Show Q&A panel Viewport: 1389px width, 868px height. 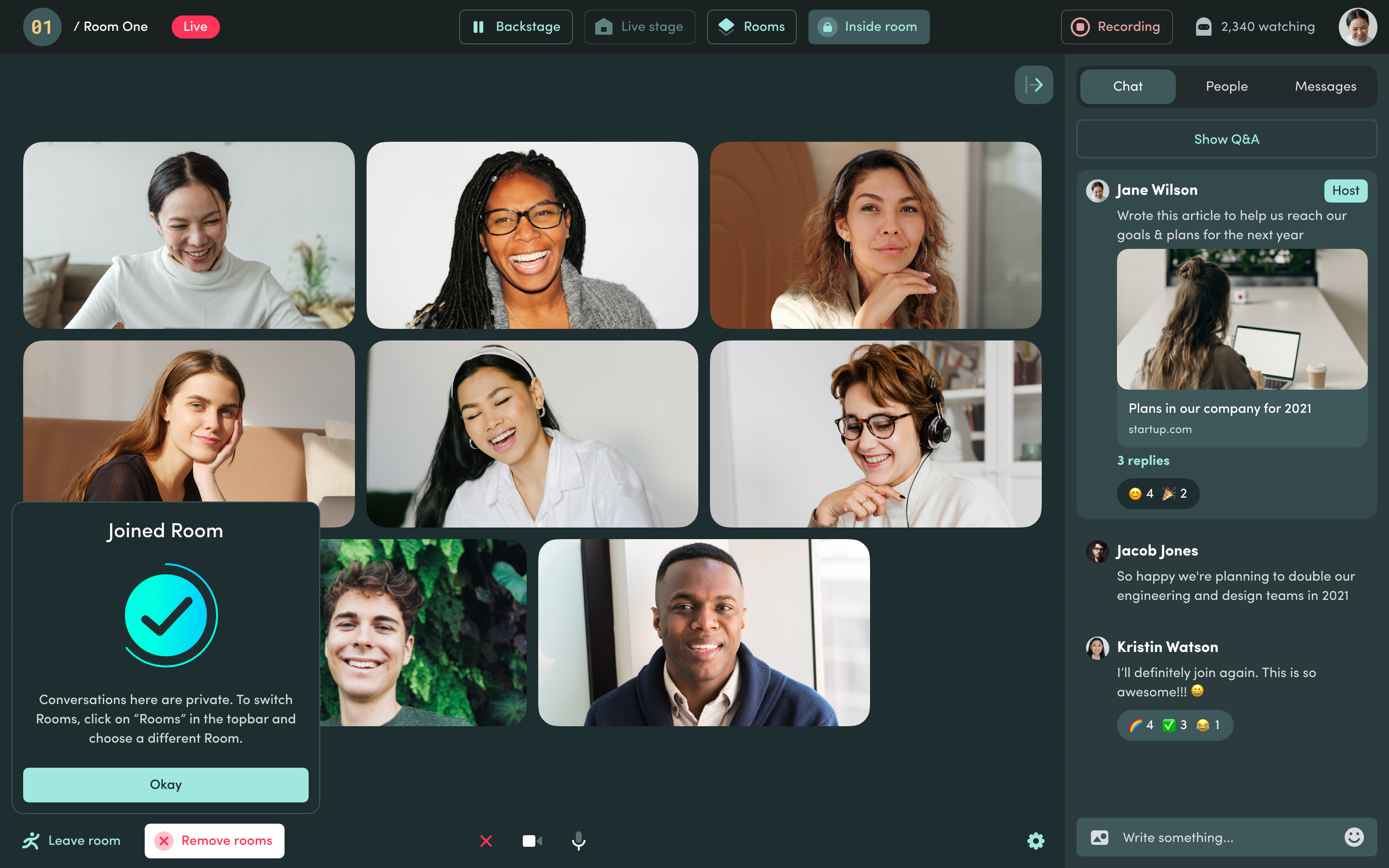coord(1226,139)
